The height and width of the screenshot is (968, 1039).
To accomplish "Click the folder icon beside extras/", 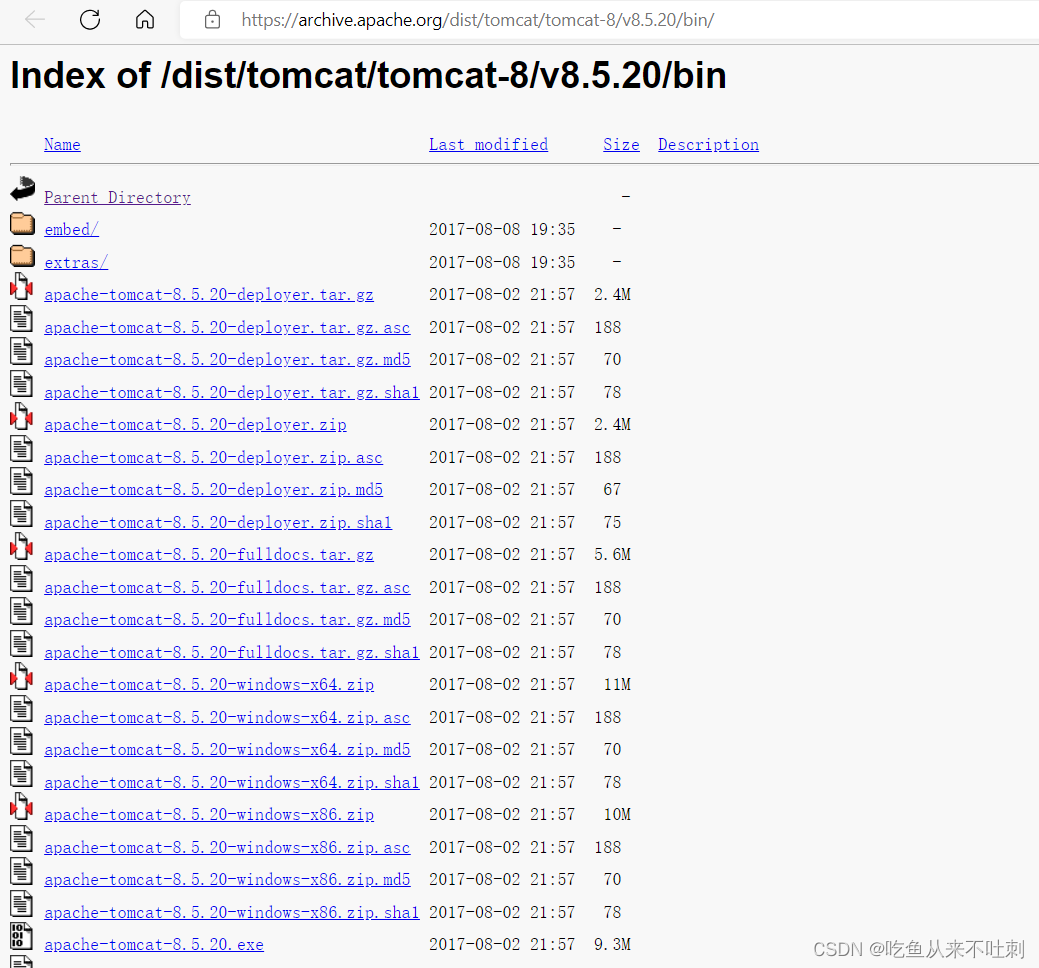I will [21, 255].
